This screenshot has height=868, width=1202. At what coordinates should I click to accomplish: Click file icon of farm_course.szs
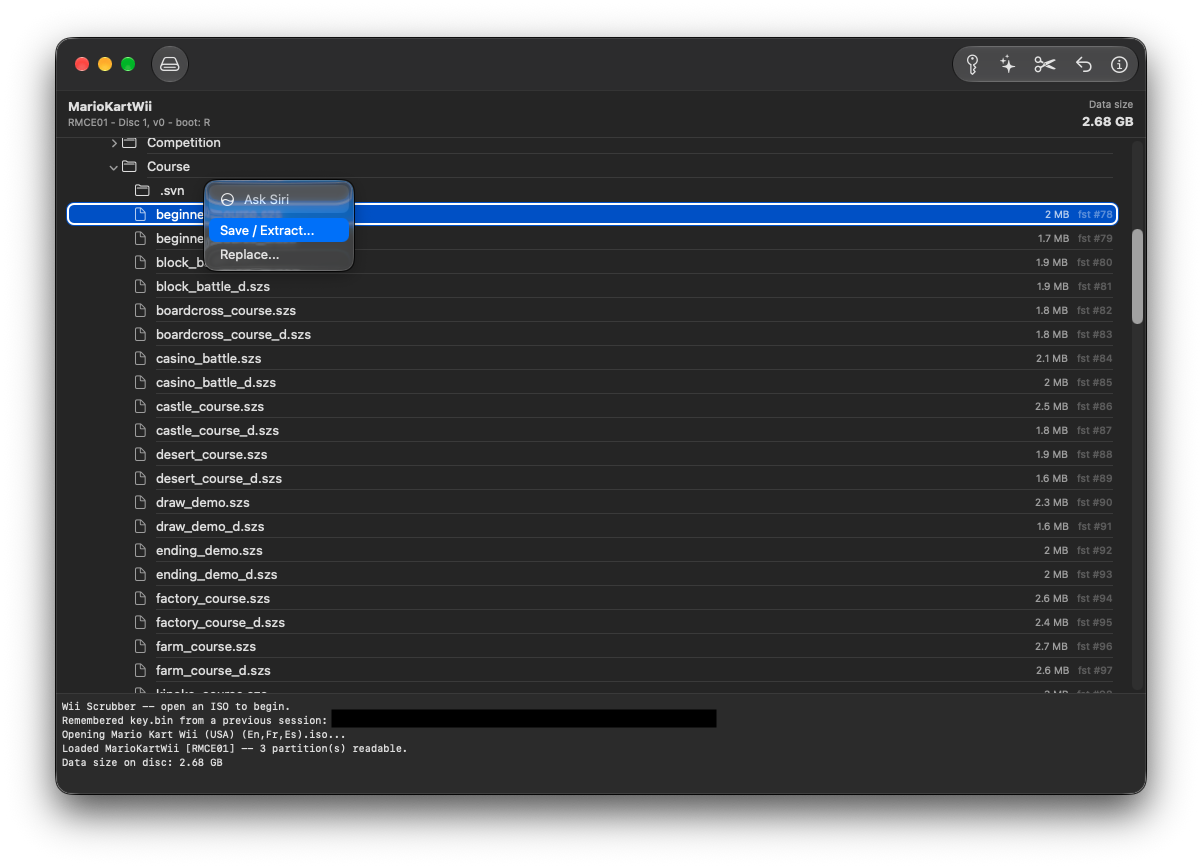click(x=141, y=647)
